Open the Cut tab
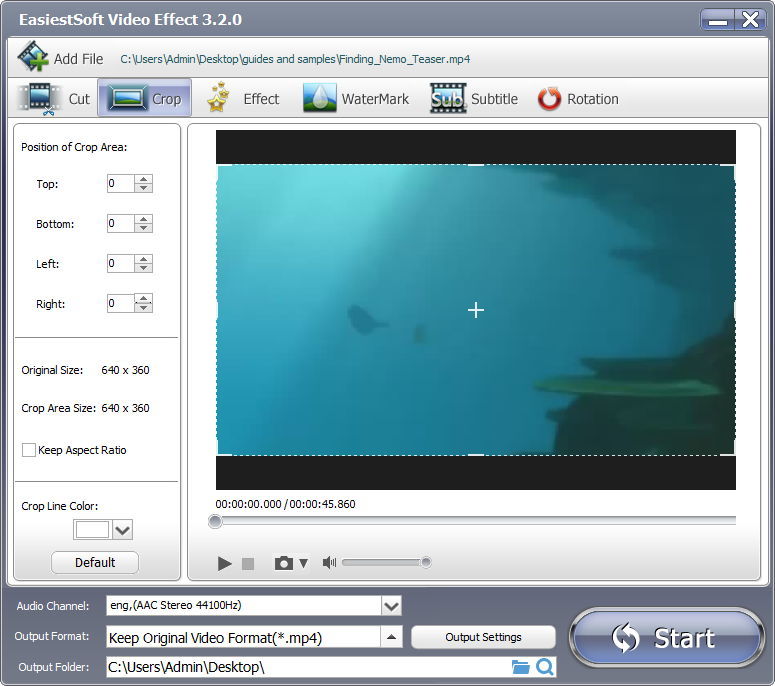This screenshot has width=775, height=686. (54, 98)
